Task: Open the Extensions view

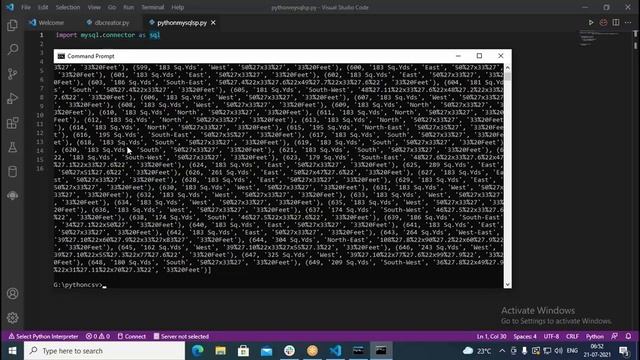Action: (x=12, y=123)
